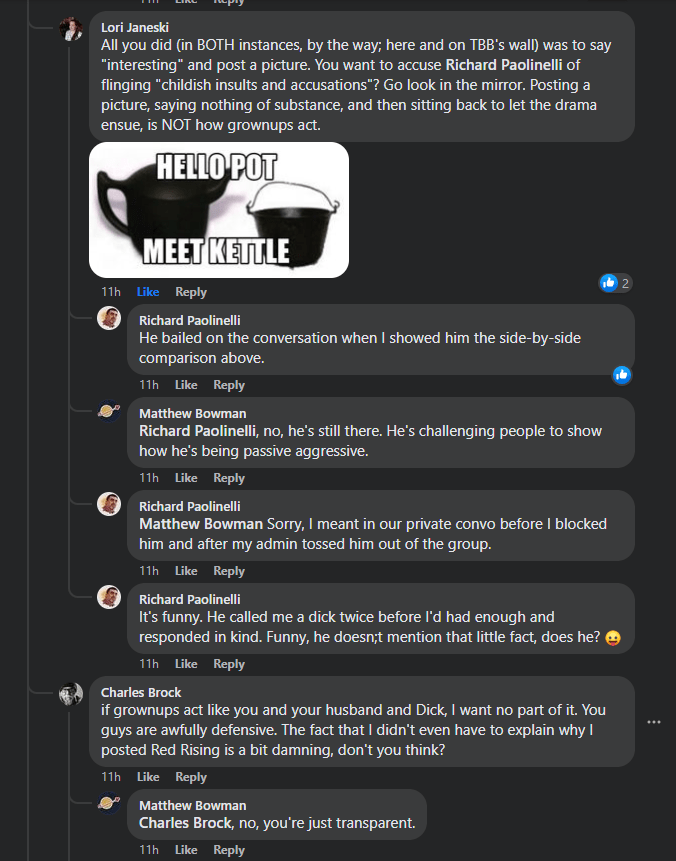Like Matthew Bowman's 'you're just transparent' reply

tap(186, 850)
